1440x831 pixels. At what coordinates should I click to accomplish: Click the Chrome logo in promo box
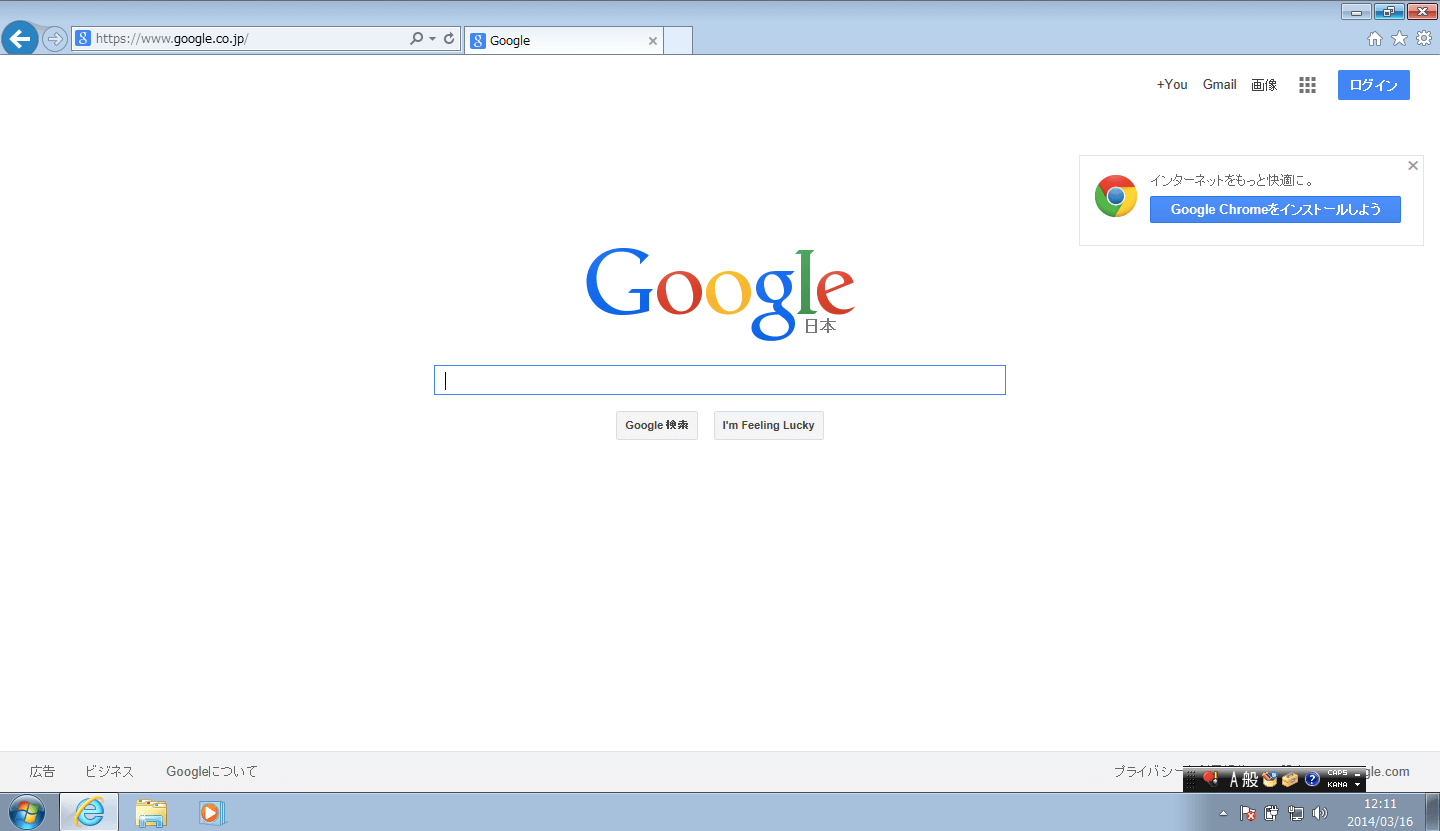(1116, 196)
